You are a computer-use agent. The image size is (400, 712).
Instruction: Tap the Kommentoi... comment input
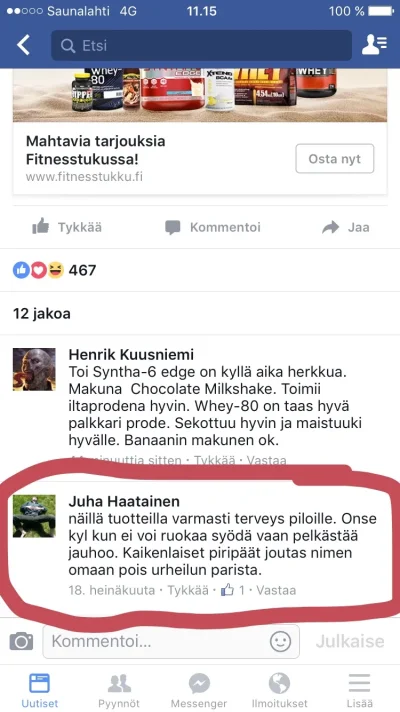tap(171, 642)
